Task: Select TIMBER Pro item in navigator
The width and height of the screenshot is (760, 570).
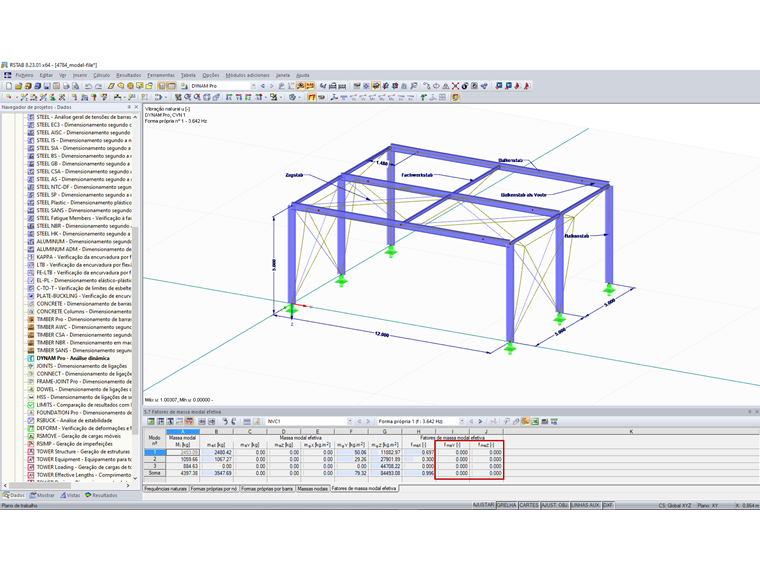Action: coord(84,319)
